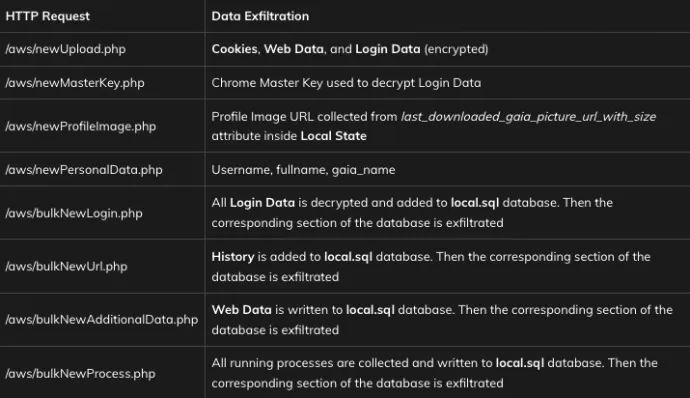
Task: Select the /aws/bulkNewAdditionalData.php cell
Action: [102, 320]
